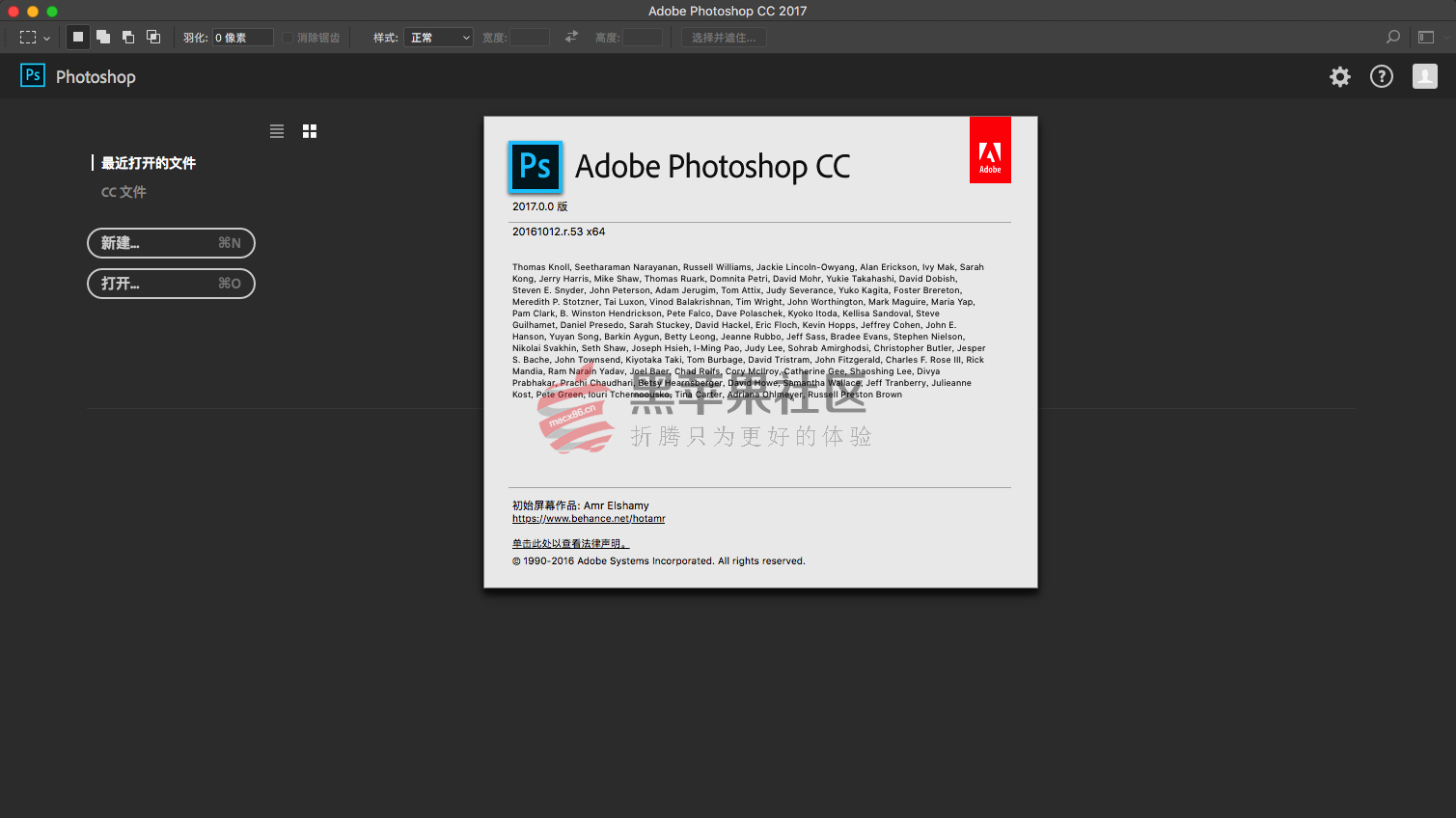Click the swap width and height icon

[x=571, y=37]
